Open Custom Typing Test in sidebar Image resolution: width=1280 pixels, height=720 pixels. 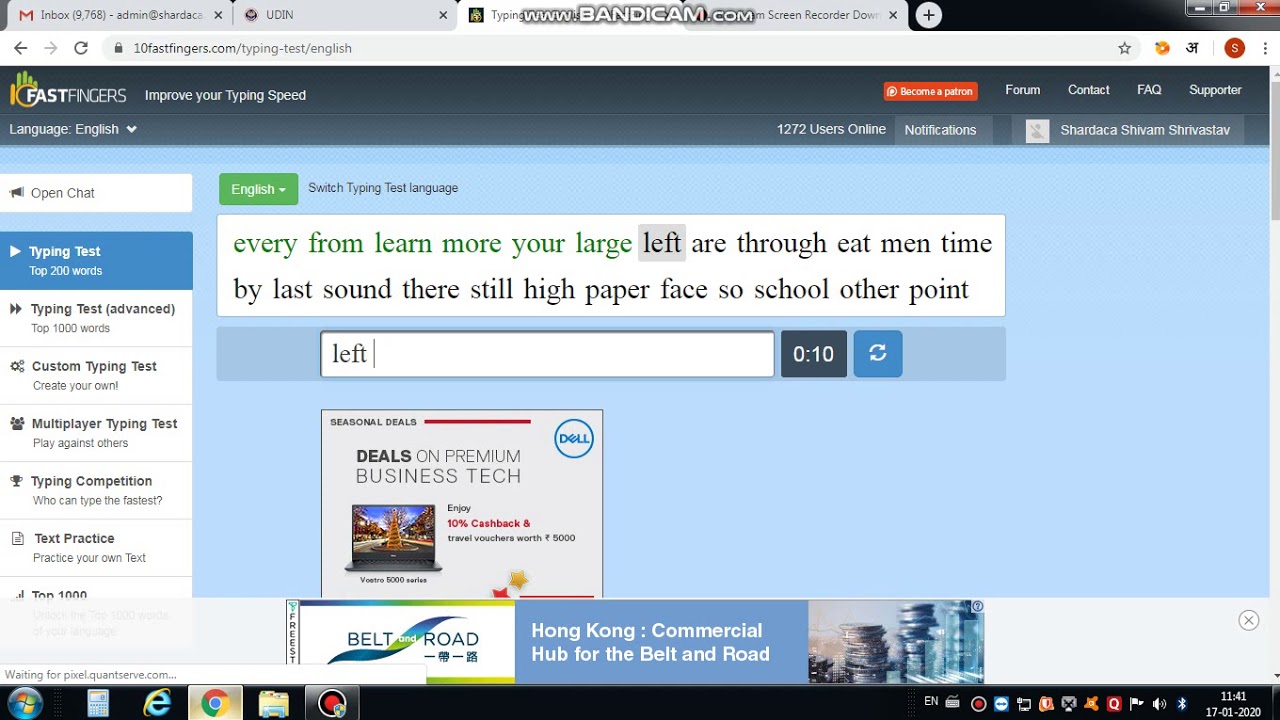[x=96, y=375]
